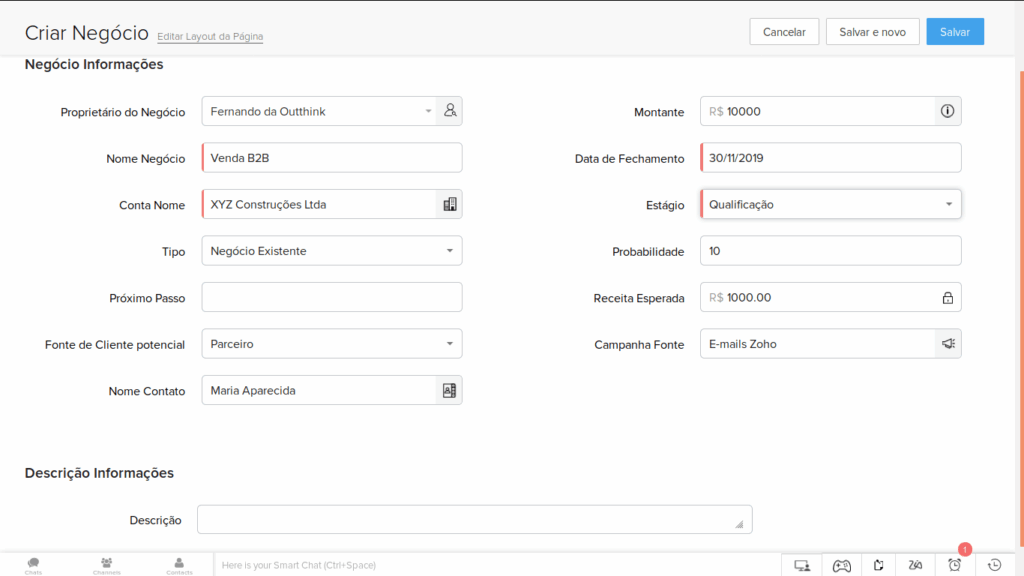Open campaign lookup megaphone icon
Image resolution: width=1024 pixels, height=576 pixels.
[x=948, y=344]
